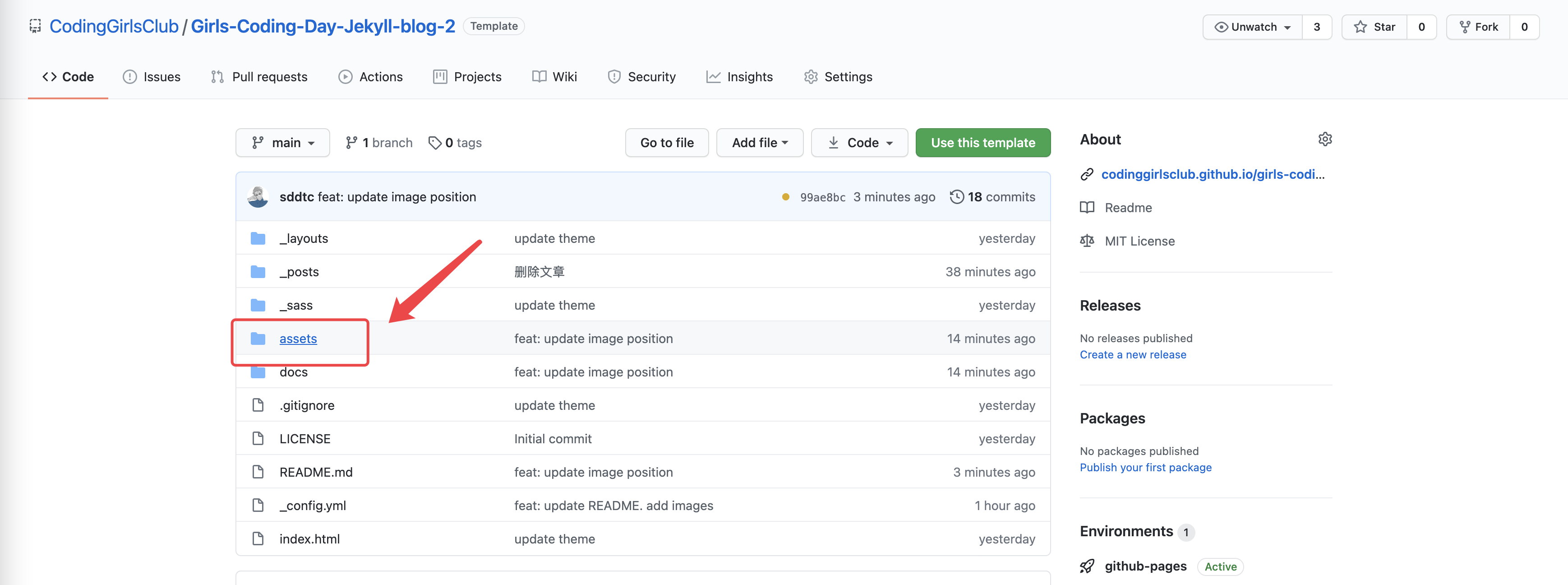The image size is (1568, 585).
Task: Open the Code download dropdown
Action: (859, 143)
